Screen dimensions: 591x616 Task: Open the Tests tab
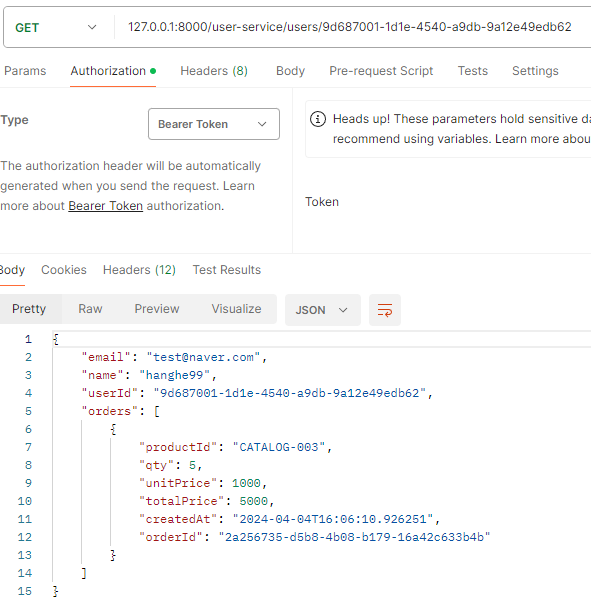(473, 71)
